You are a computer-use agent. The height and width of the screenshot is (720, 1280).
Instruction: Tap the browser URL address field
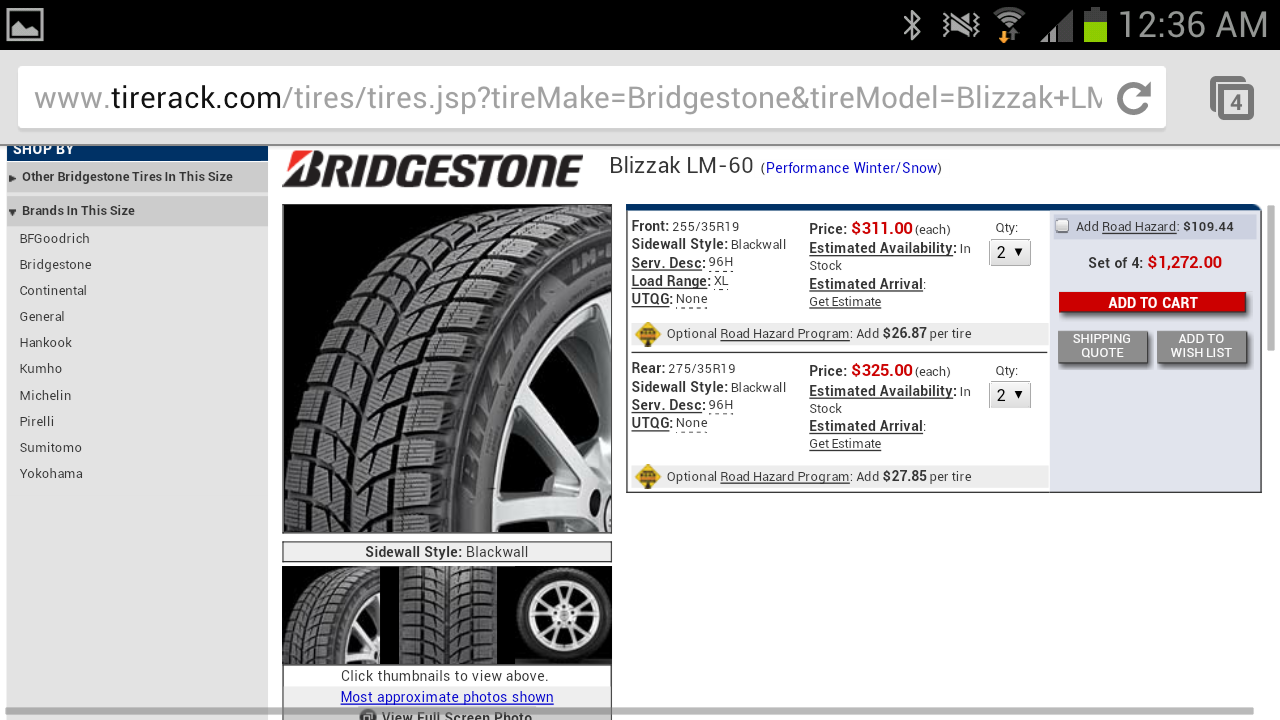pos(568,98)
